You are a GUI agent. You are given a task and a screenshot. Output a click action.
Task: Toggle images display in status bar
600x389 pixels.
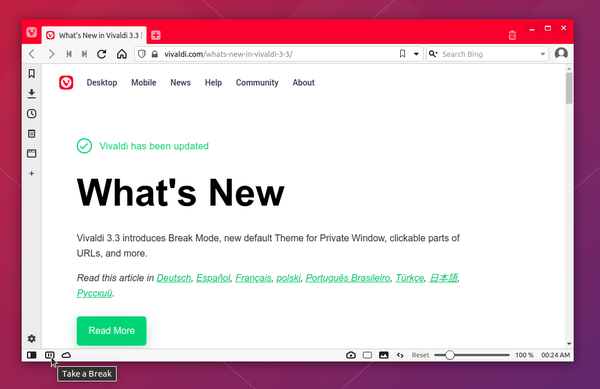coord(383,355)
